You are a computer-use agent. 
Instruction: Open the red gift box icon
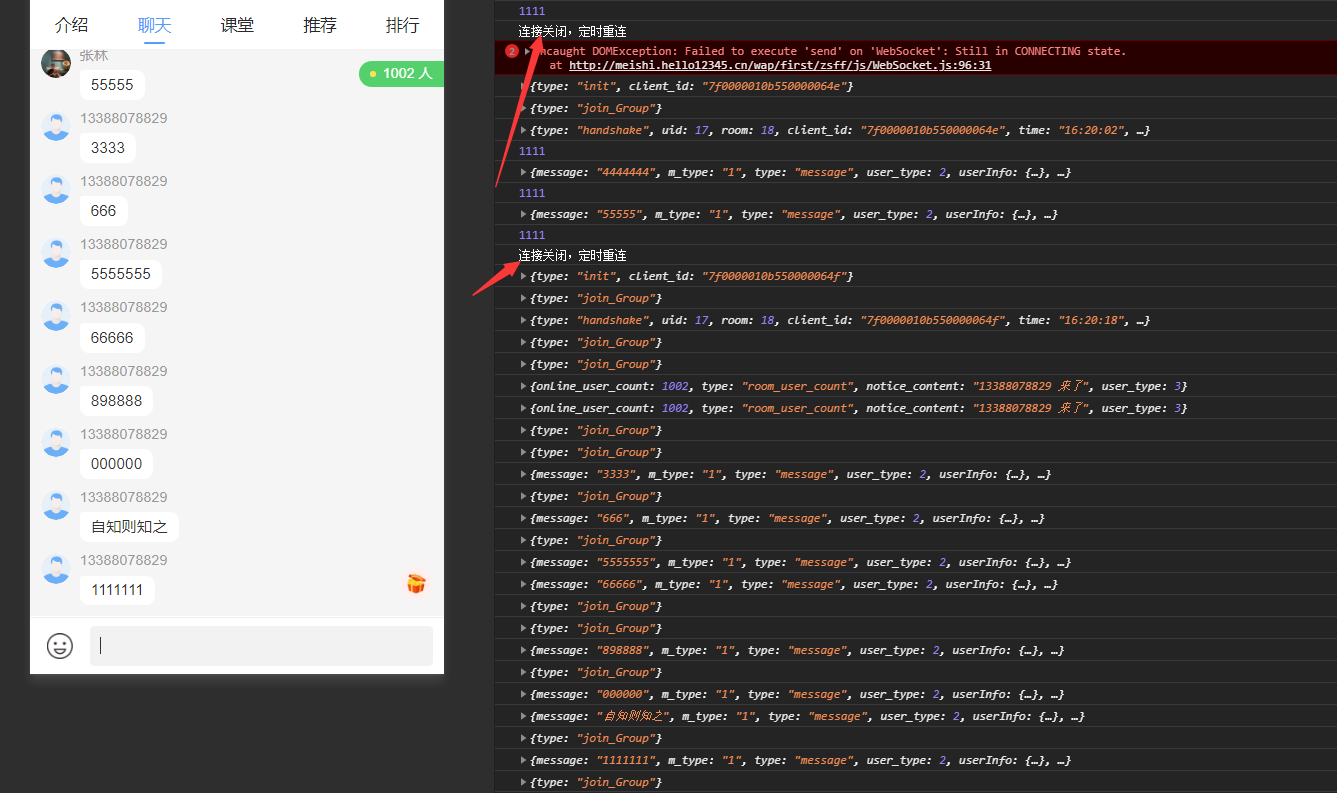416,583
